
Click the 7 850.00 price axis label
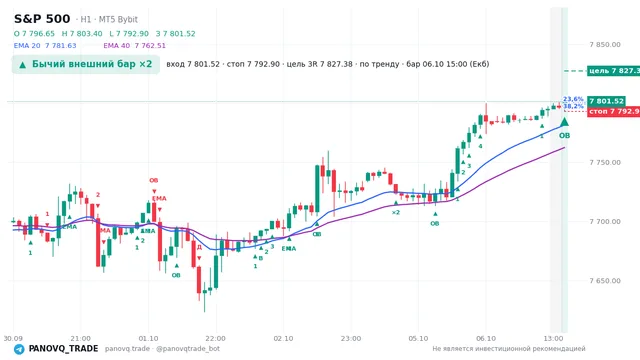[x=605, y=44]
